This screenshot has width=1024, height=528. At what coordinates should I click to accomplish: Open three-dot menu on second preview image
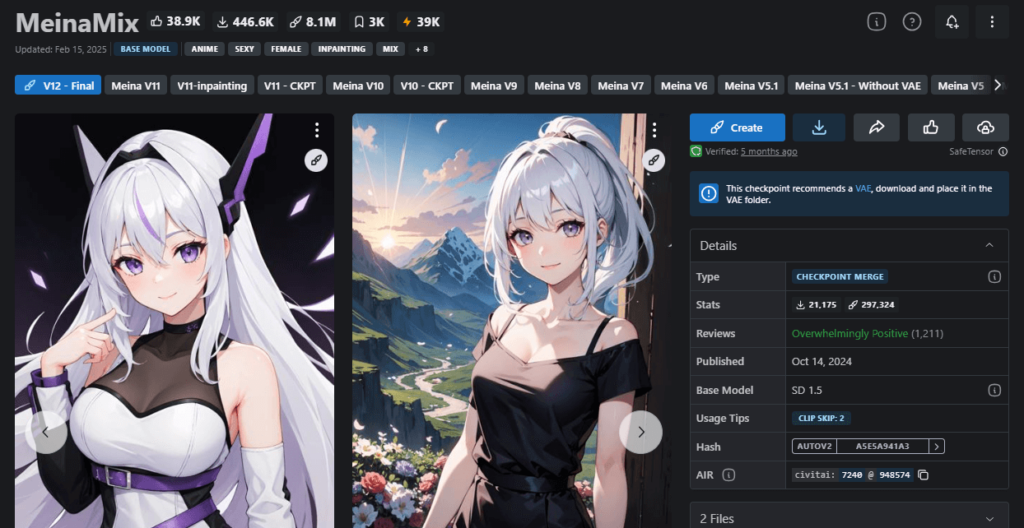(654, 130)
